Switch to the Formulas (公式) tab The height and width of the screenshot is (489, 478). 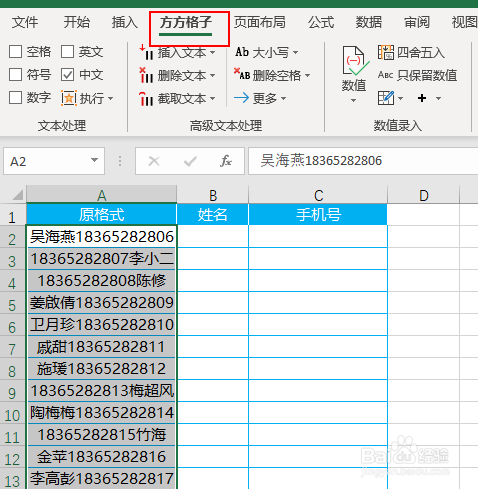[x=321, y=23]
